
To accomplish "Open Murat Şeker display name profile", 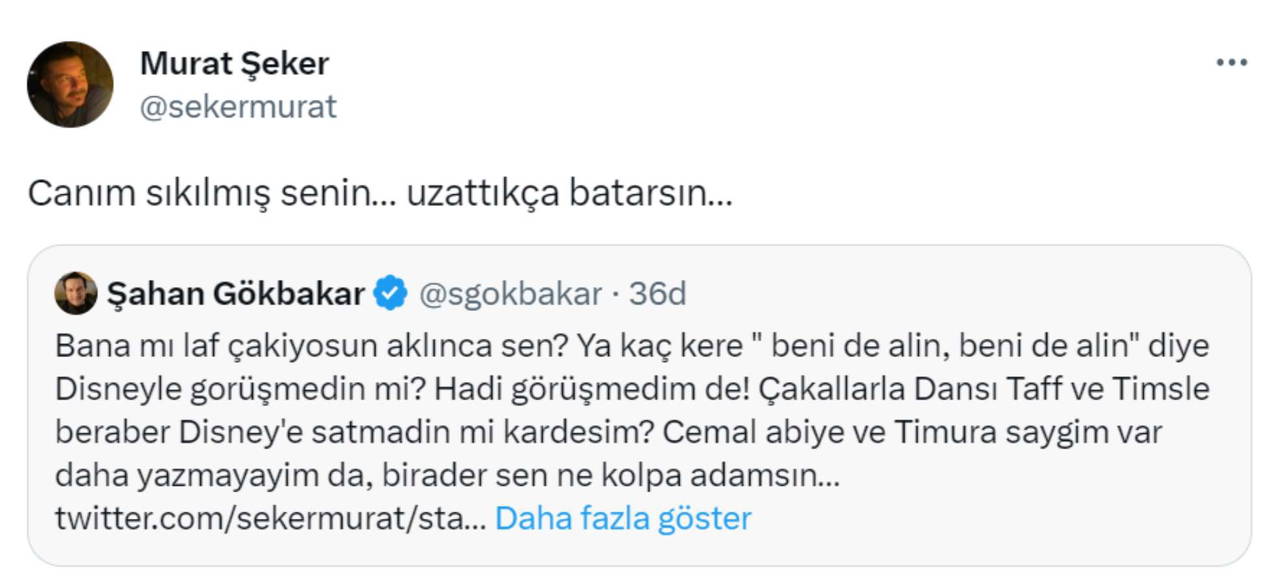I will [234, 64].
